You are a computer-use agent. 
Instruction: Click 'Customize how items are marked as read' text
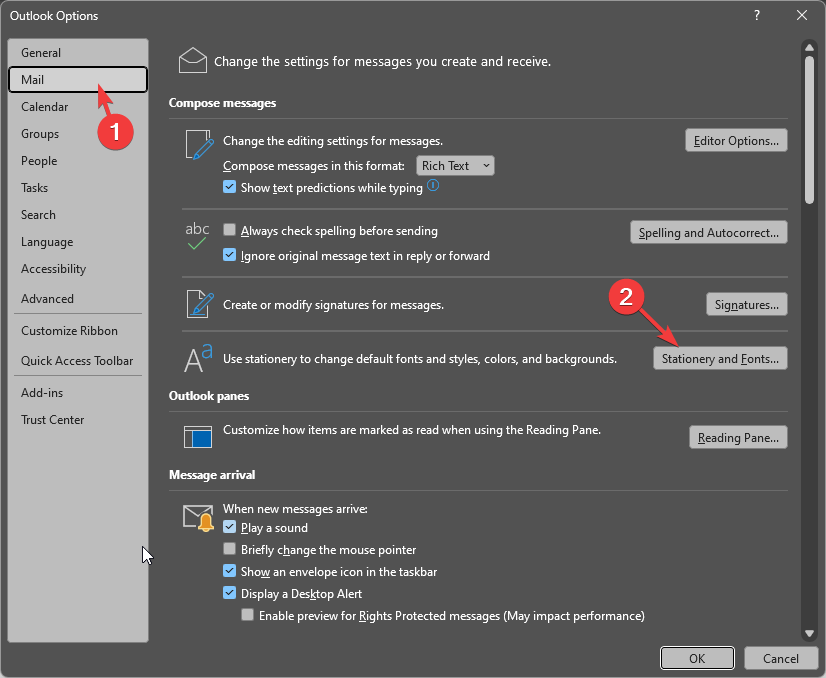(x=412, y=430)
